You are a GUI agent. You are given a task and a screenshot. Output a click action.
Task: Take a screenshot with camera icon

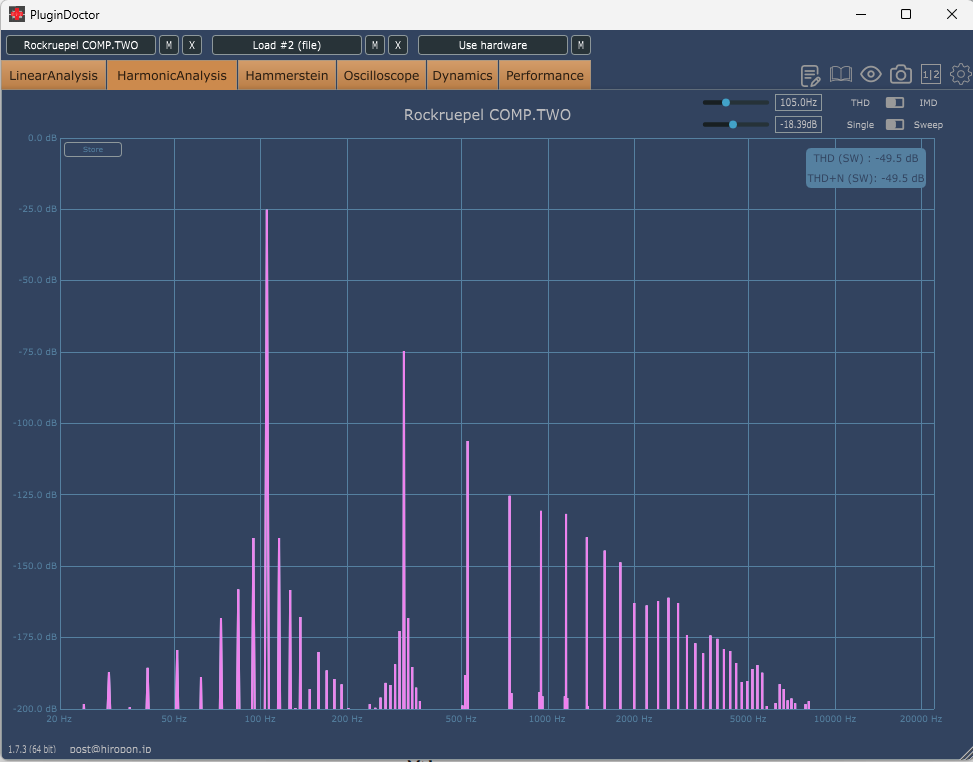tap(901, 74)
